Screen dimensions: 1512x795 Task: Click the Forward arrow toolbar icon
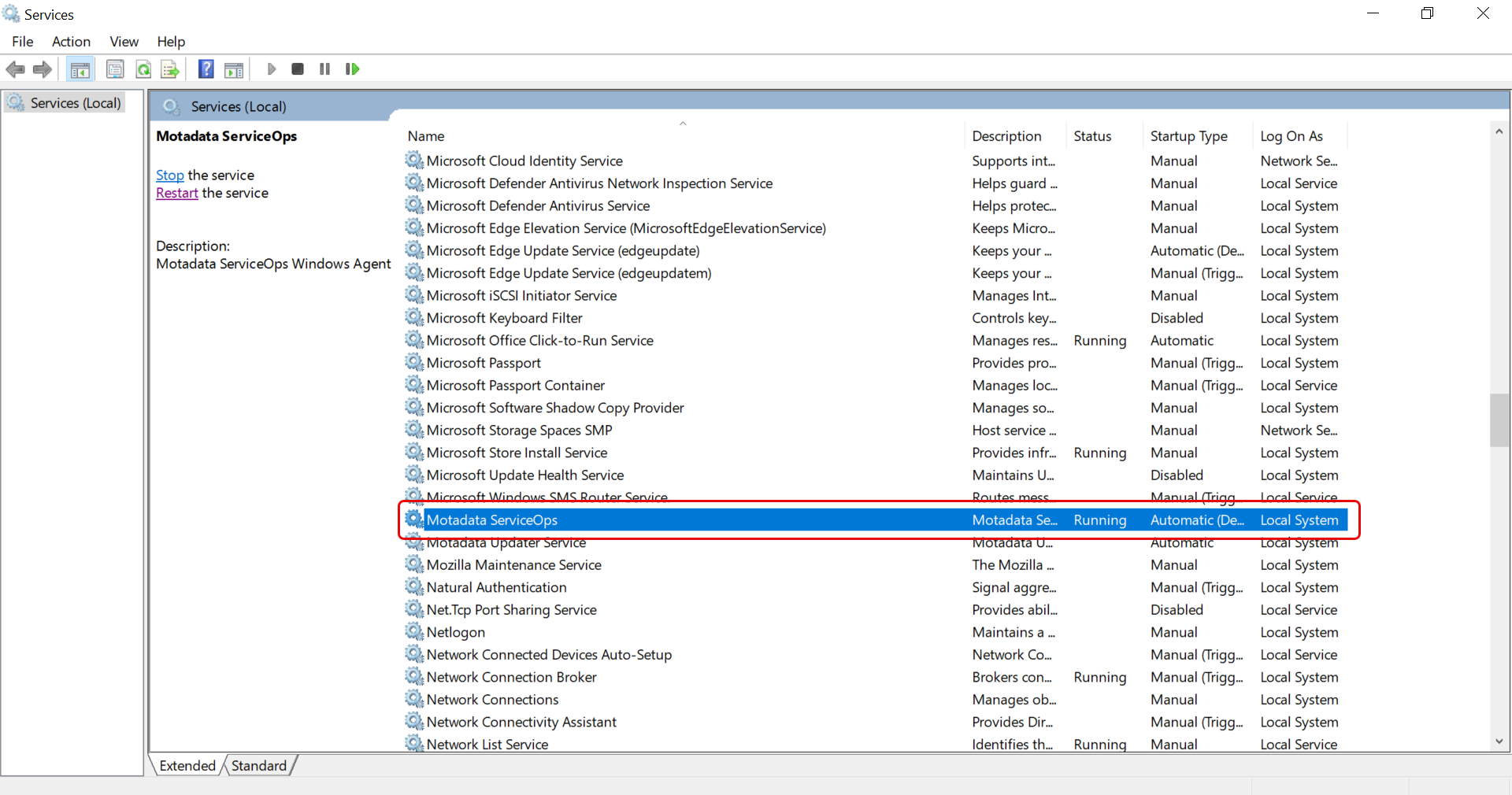[x=43, y=69]
